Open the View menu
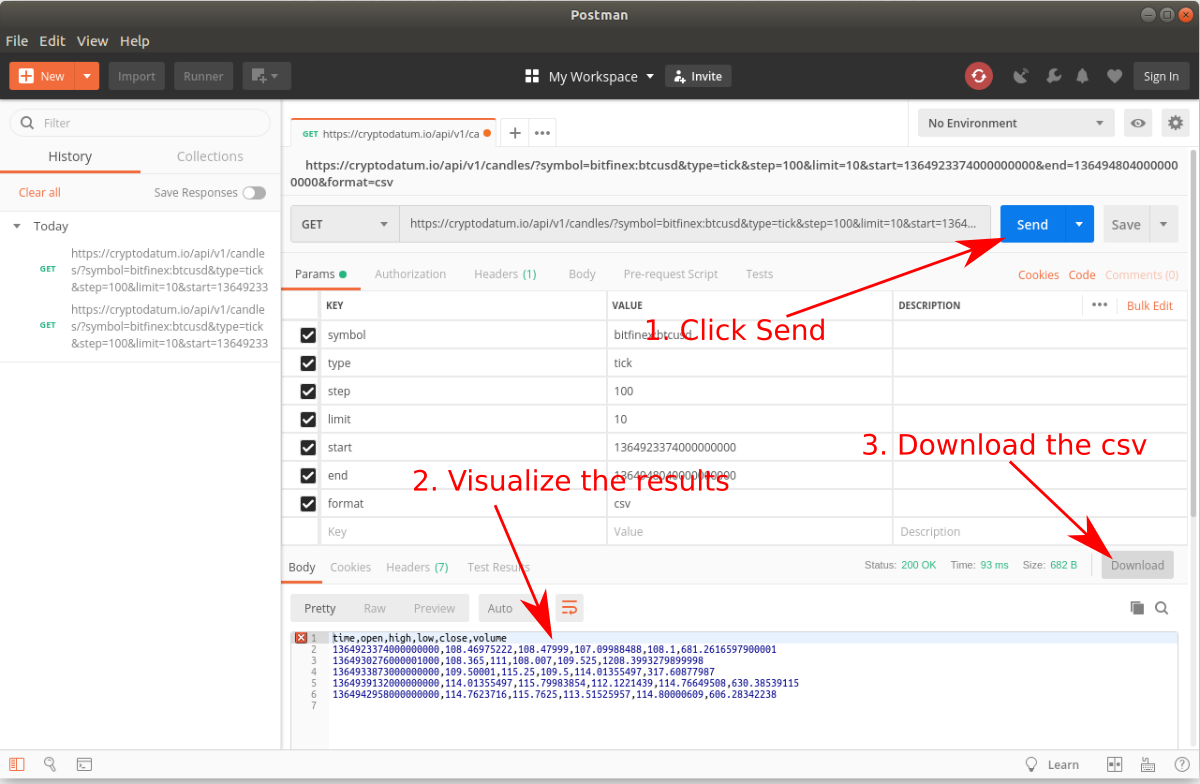The width and height of the screenshot is (1200, 784). point(92,41)
